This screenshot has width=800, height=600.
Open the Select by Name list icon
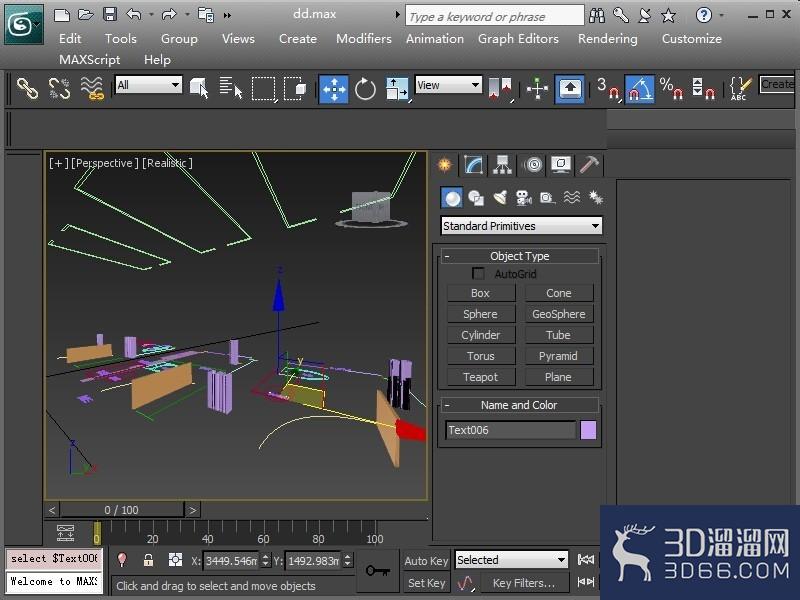tap(231, 89)
